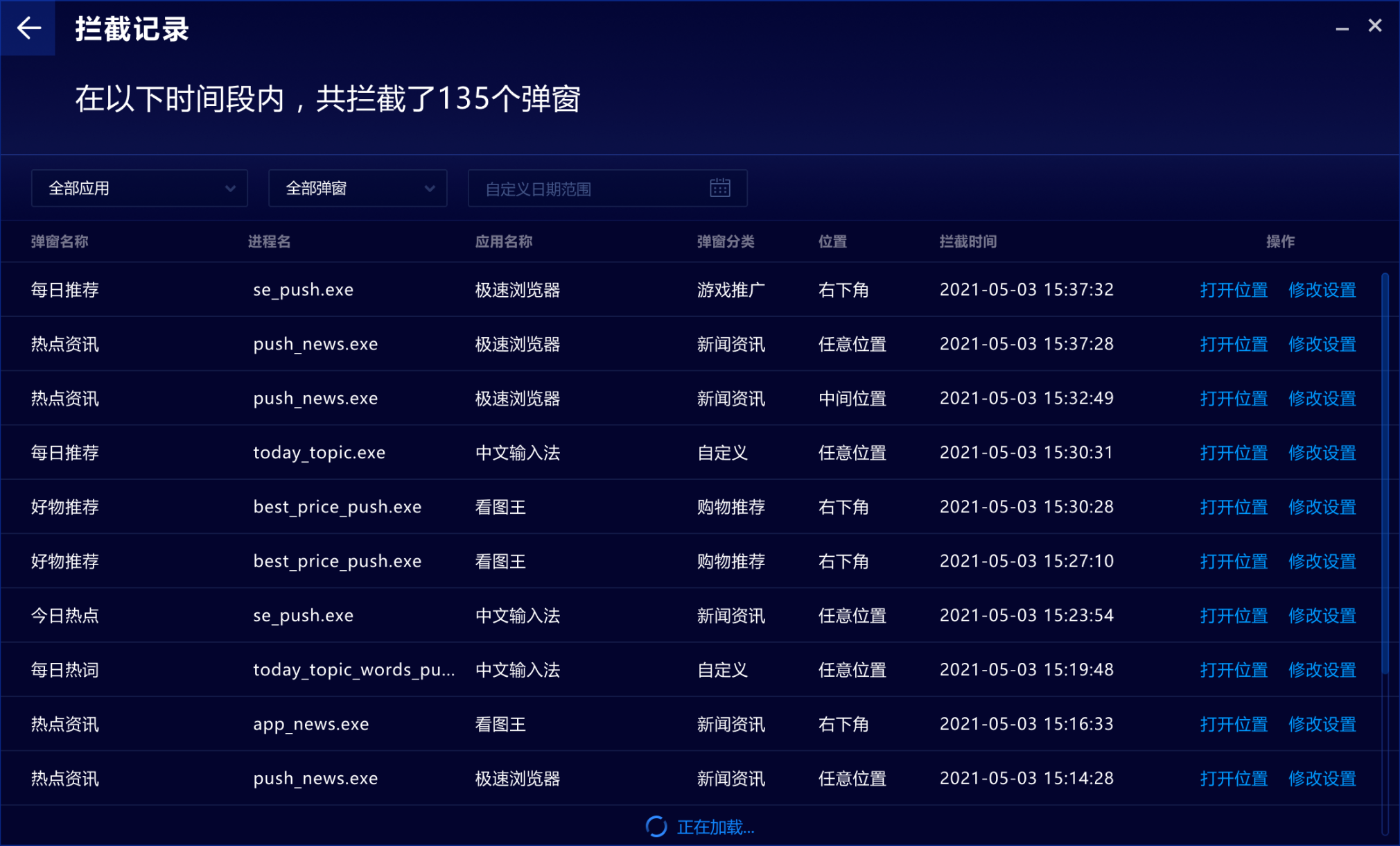Open location for the 15:19:48 record

[x=1234, y=670]
